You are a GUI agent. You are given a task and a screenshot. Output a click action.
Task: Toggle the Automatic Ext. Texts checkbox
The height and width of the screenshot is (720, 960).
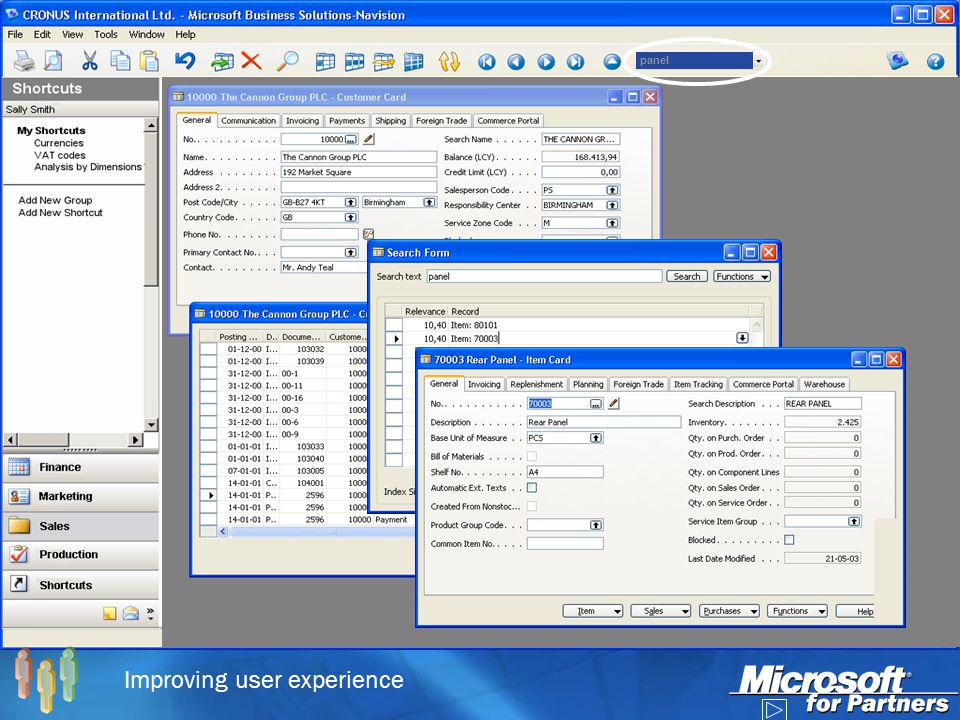pos(532,488)
